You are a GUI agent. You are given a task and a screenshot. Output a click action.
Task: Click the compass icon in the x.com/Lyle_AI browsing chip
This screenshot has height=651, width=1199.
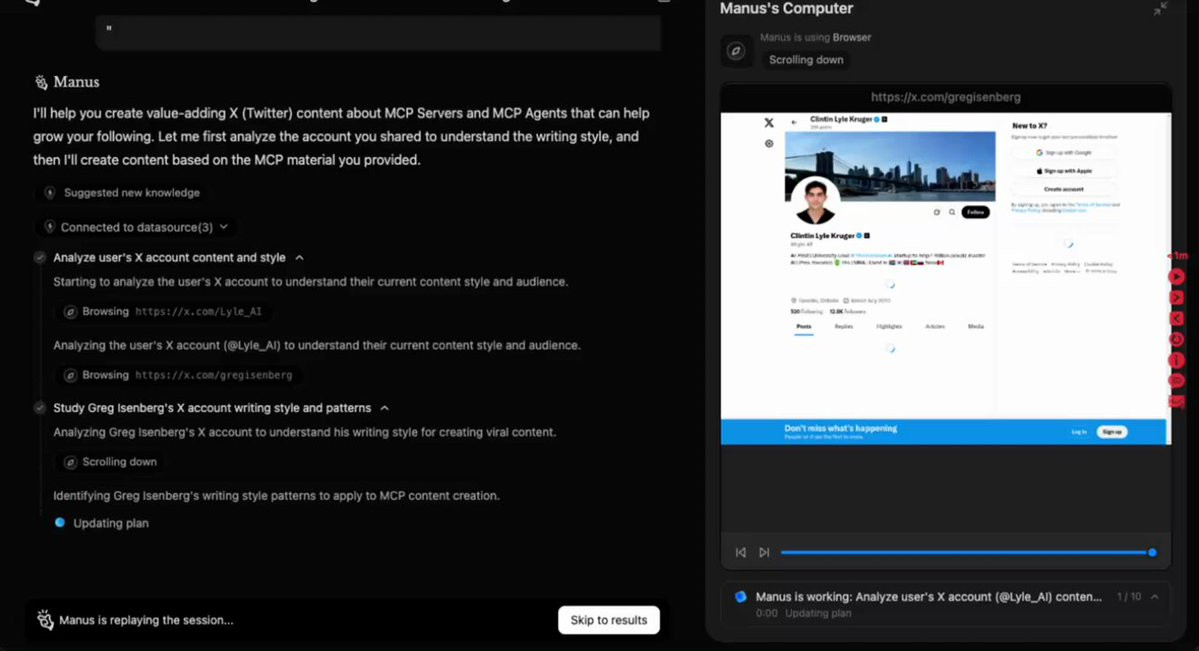click(70, 311)
